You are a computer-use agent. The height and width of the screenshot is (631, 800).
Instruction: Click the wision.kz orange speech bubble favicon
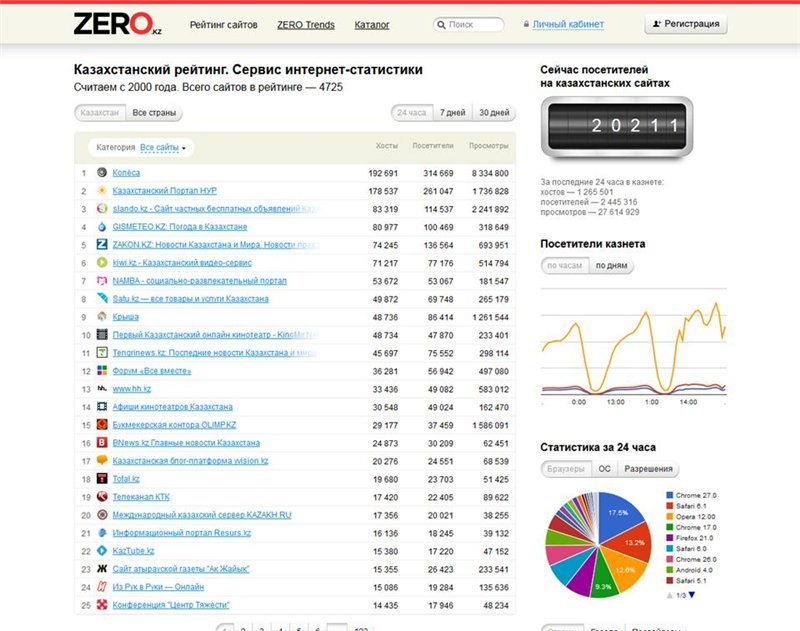coord(102,460)
